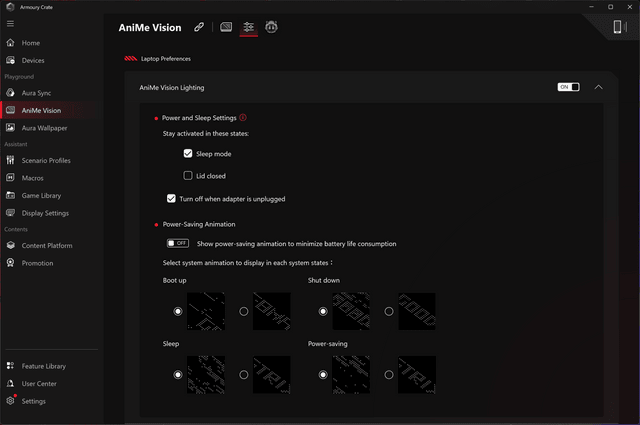Click the first Power-saving animation thumbnail
The height and width of the screenshot is (425, 640).
coord(351,375)
